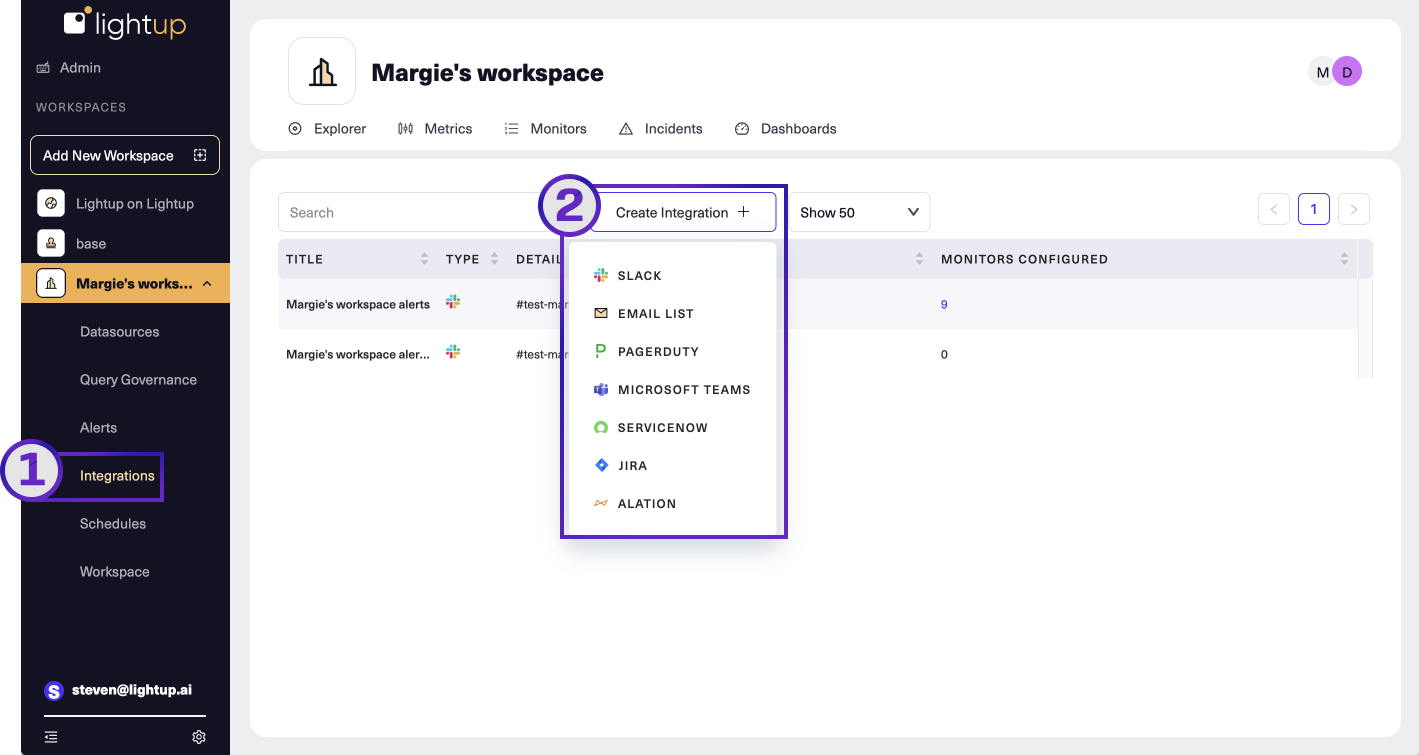Sort by TITLE column arrows
The width and height of the screenshot is (1419, 755).
pos(425,259)
